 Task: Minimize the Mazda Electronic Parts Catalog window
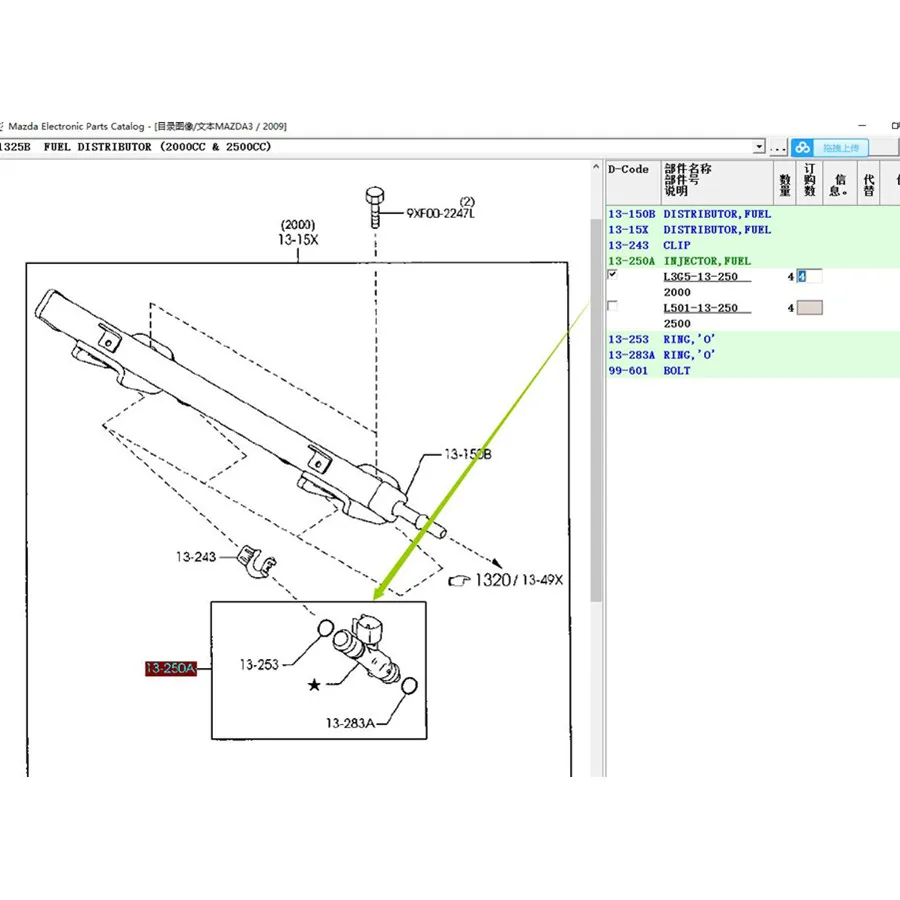(x=862, y=125)
